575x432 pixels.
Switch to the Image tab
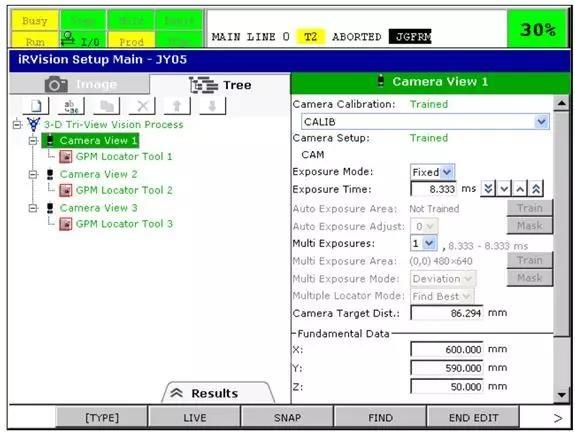(x=80, y=84)
